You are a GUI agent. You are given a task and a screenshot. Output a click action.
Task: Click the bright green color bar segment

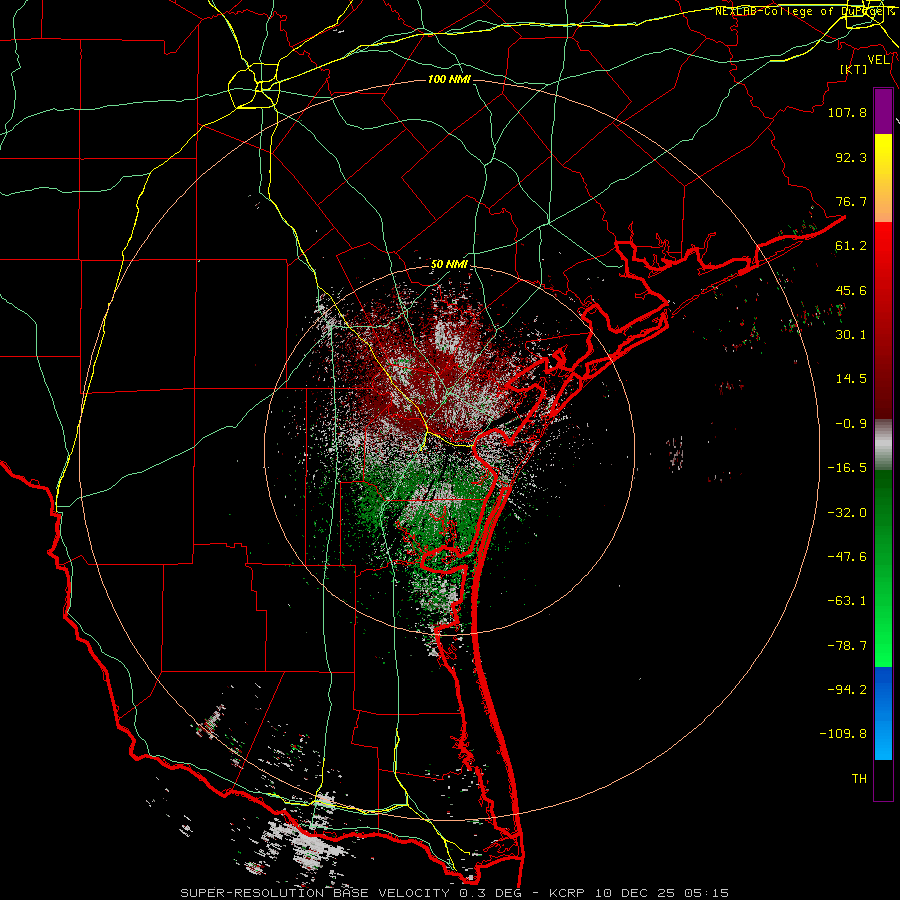883,568
